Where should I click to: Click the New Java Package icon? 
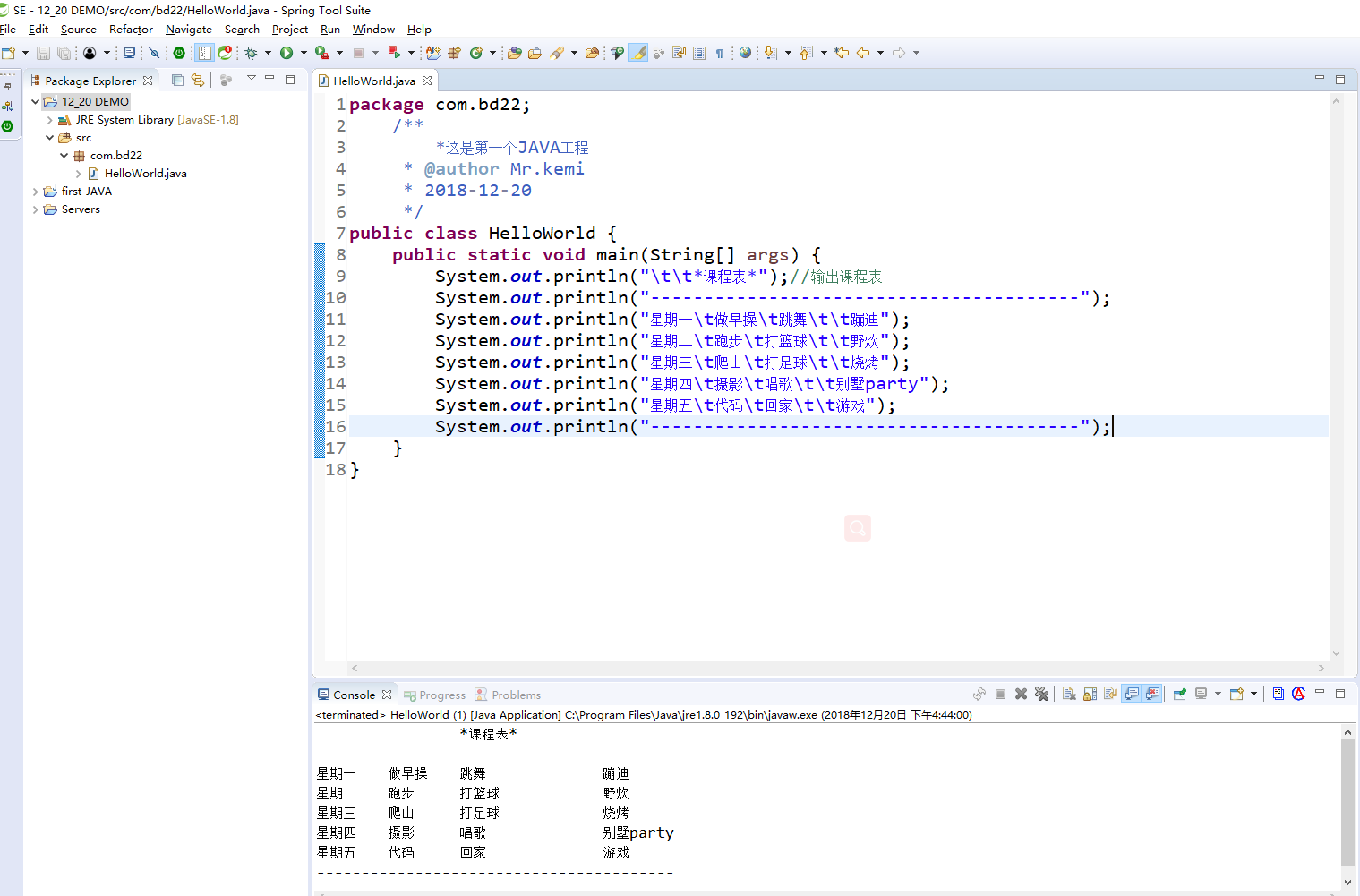454,53
